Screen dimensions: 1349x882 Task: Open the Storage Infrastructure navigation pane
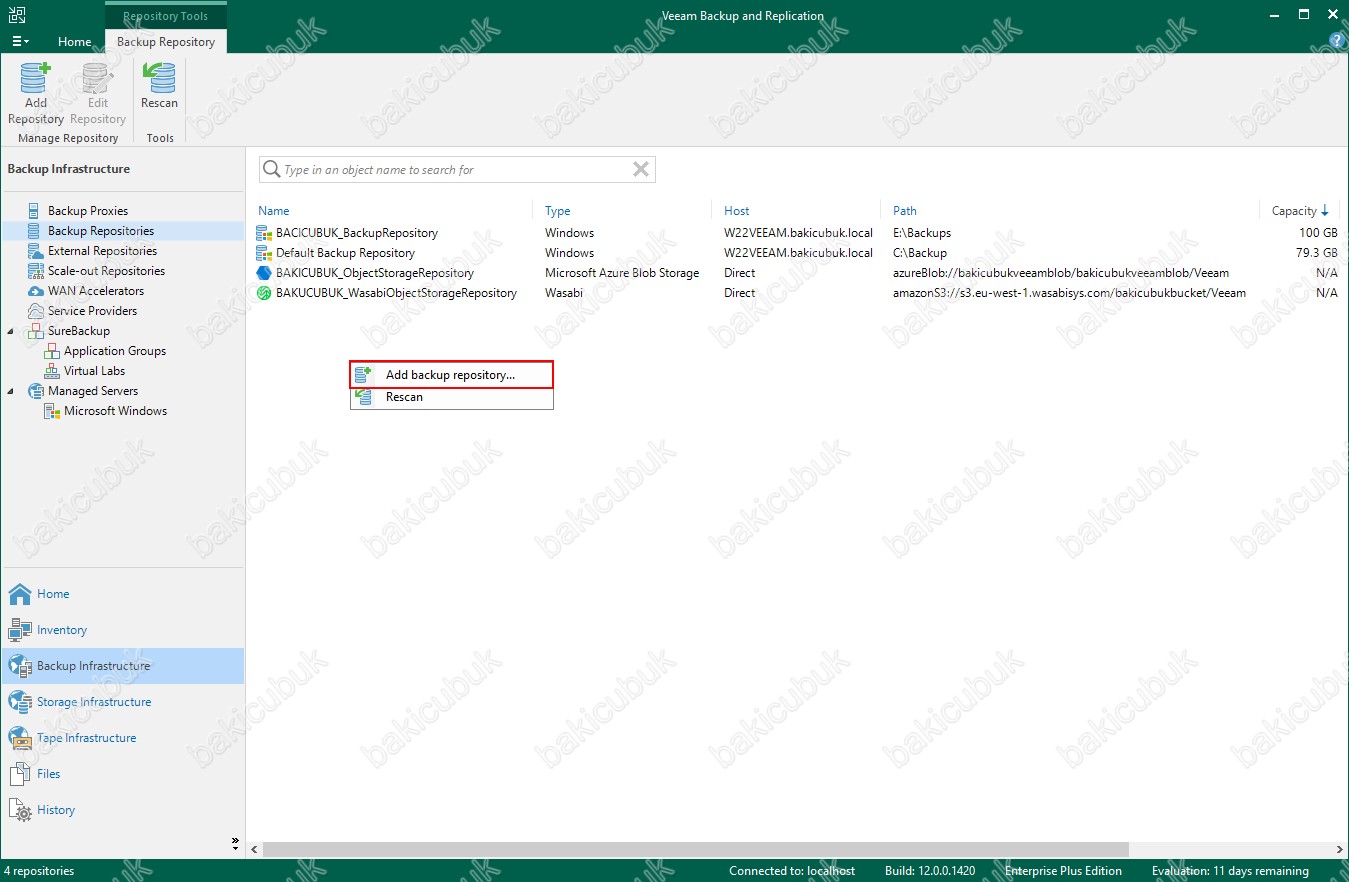tap(122, 702)
